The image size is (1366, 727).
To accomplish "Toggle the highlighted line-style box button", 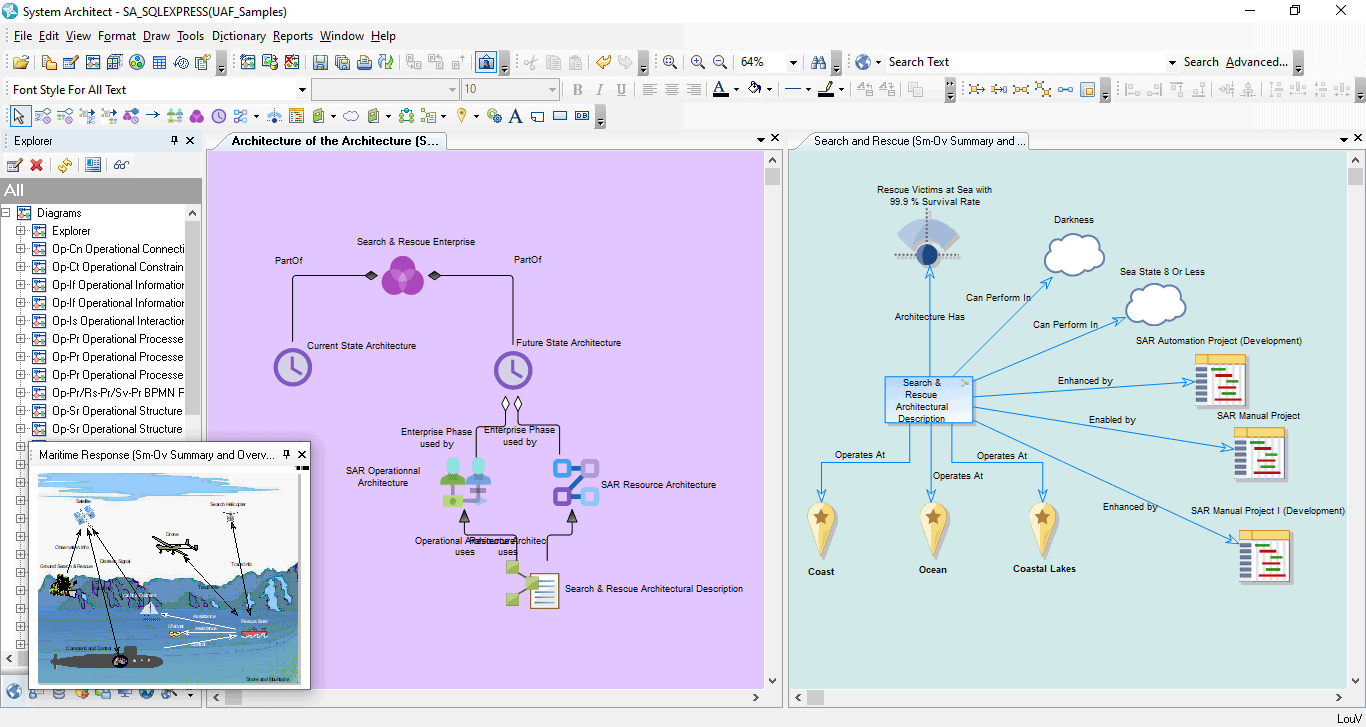I will pos(1086,89).
